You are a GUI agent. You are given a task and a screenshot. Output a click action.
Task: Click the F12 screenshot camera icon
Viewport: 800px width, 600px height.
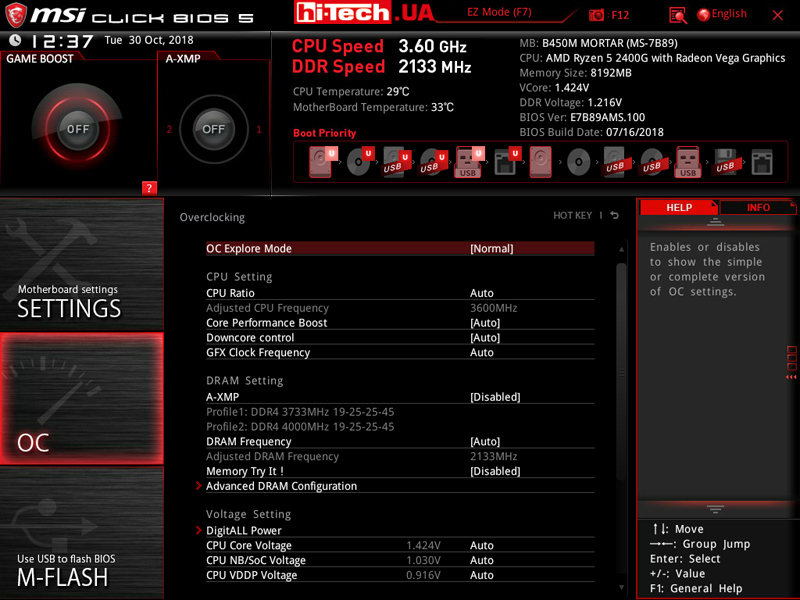pyautogui.click(x=597, y=15)
